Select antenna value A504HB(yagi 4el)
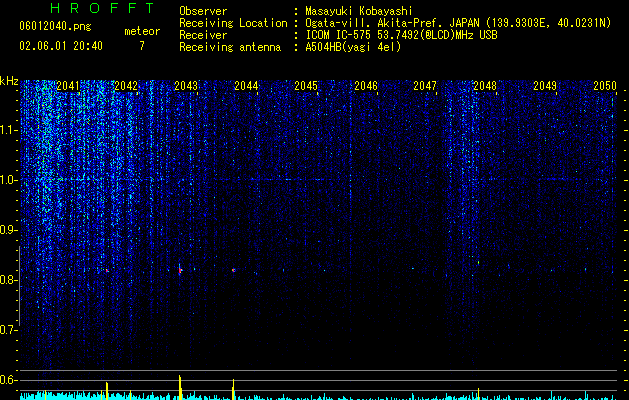The height and width of the screenshot is (400, 629). 353,47
